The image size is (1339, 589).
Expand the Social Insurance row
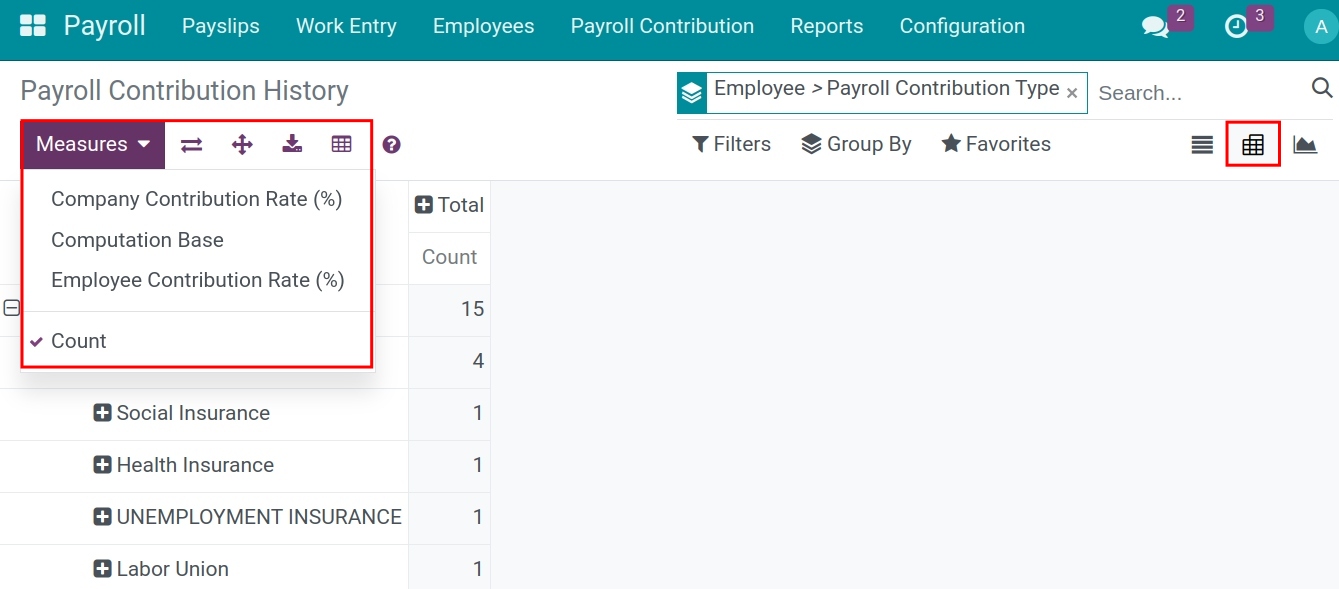(102, 413)
